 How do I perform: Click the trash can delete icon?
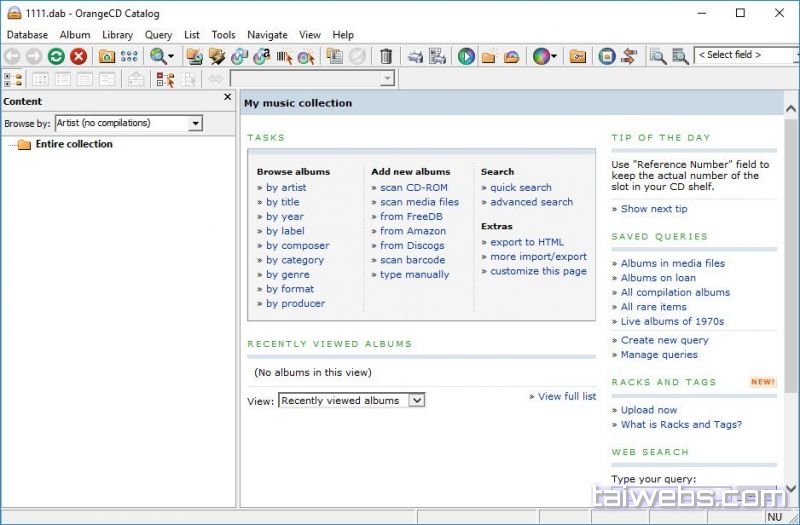pyautogui.click(x=386, y=57)
